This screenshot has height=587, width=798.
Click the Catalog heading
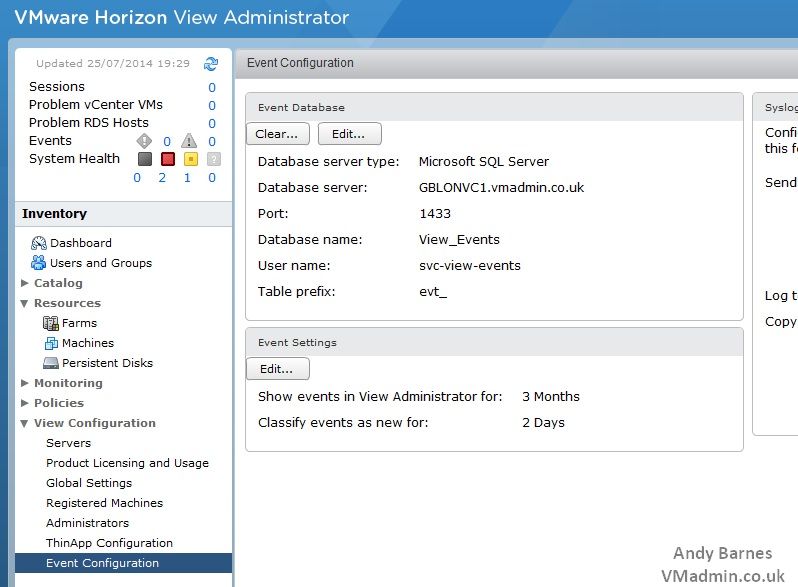pyautogui.click(x=58, y=283)
